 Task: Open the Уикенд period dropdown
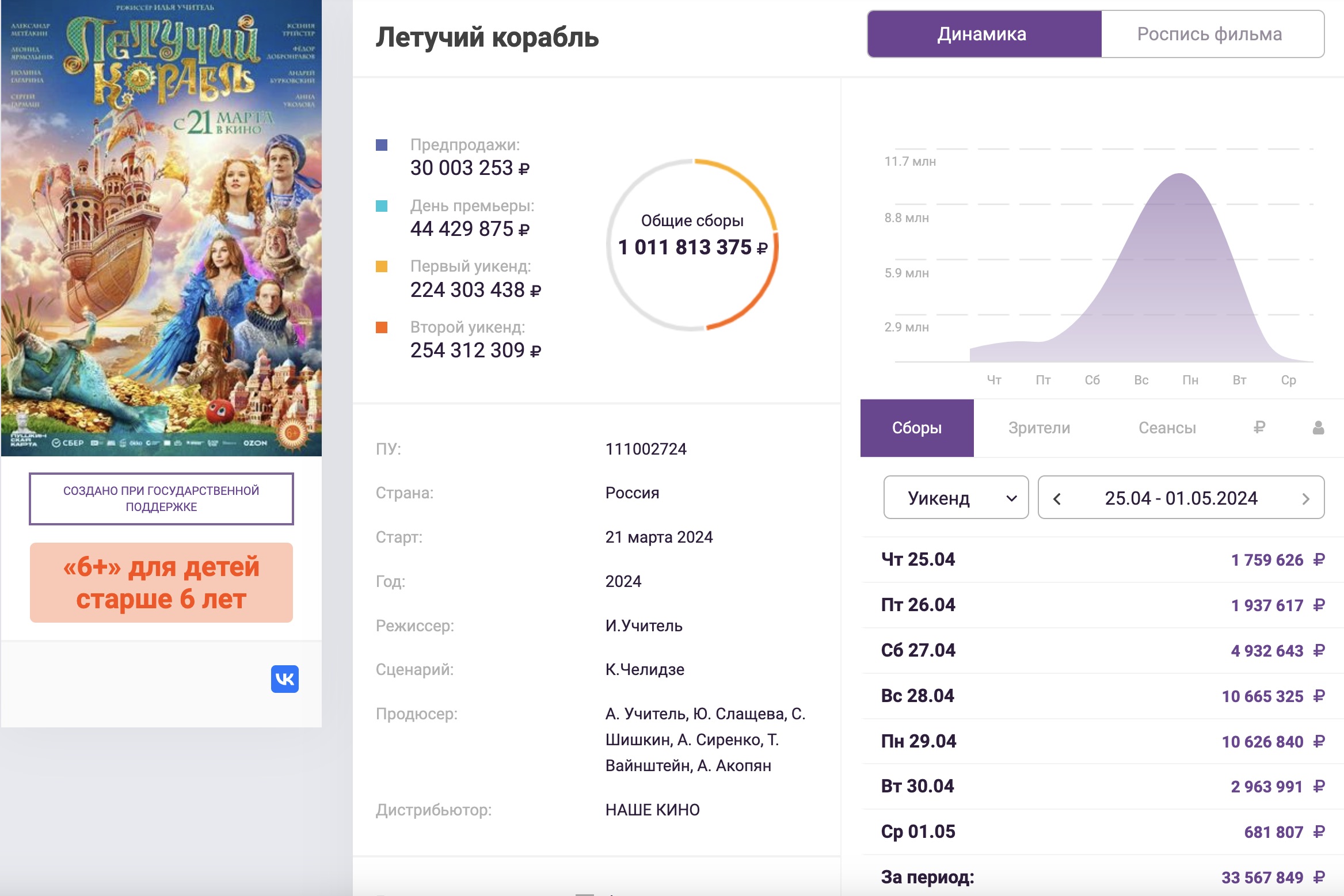955,498
